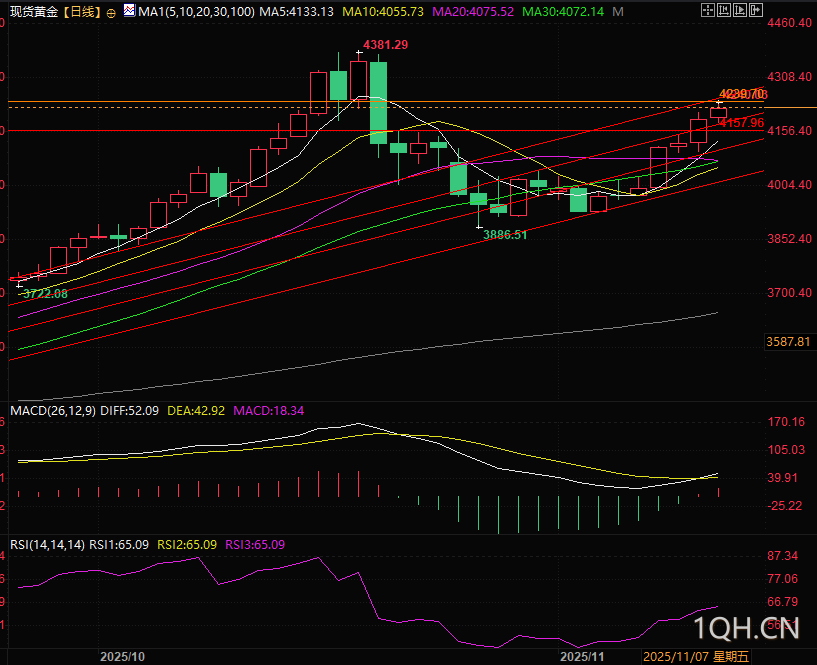
Task: Open the MACD(26,12,9) indicator settings
Action: click(x=53, y=411)
